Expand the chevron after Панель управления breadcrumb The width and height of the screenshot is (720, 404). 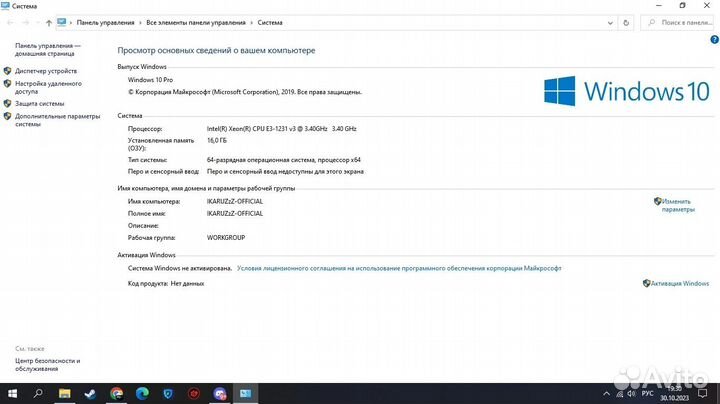click(141, 22)
